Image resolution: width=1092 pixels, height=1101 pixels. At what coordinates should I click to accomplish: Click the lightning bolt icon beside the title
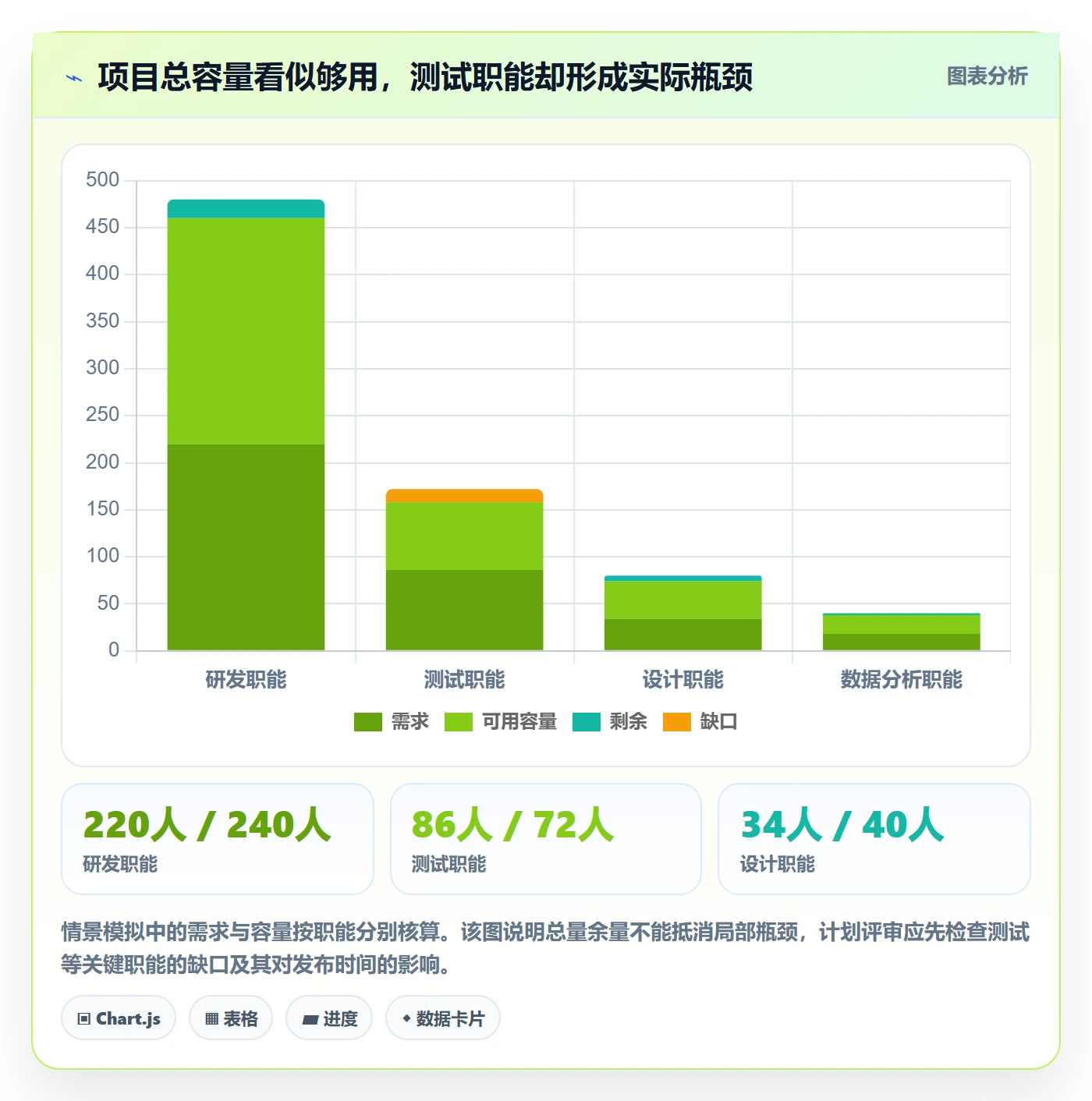(74, 78)
